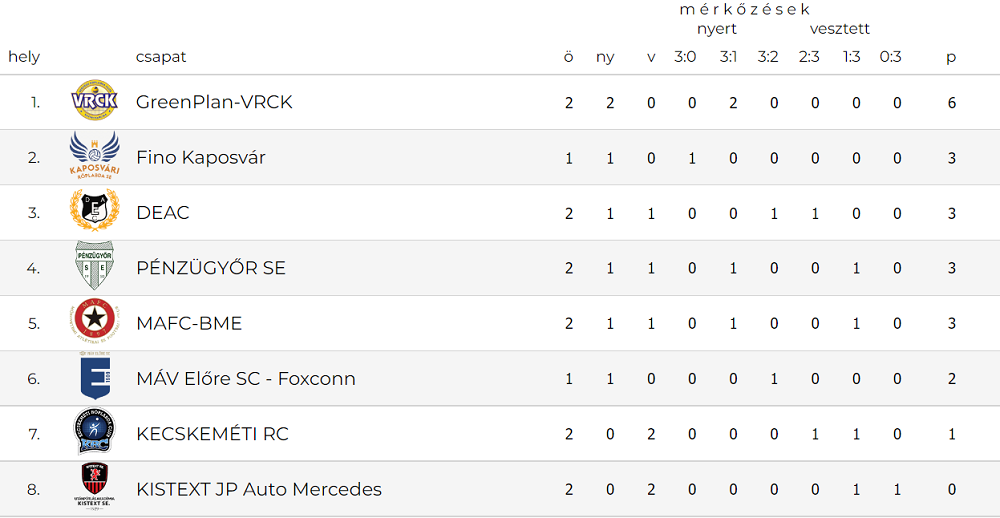Select the MAFC-BME team name
The height and width of the screenshot is (518, 1000).
coord(189,323)
